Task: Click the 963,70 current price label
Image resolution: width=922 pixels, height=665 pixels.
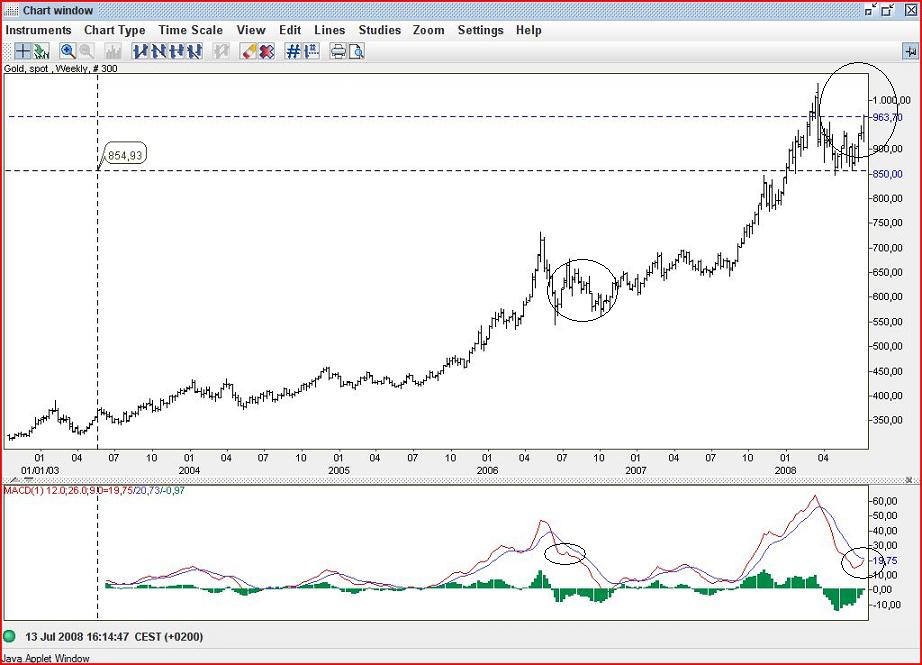Action: 887,118
